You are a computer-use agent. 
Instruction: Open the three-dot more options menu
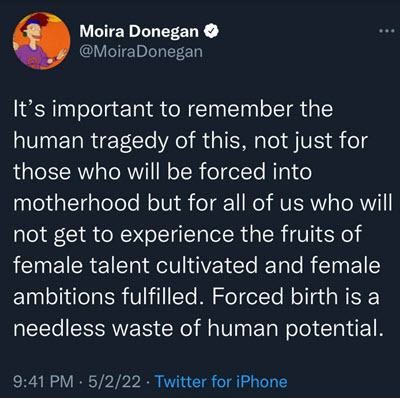coord(387,31)
